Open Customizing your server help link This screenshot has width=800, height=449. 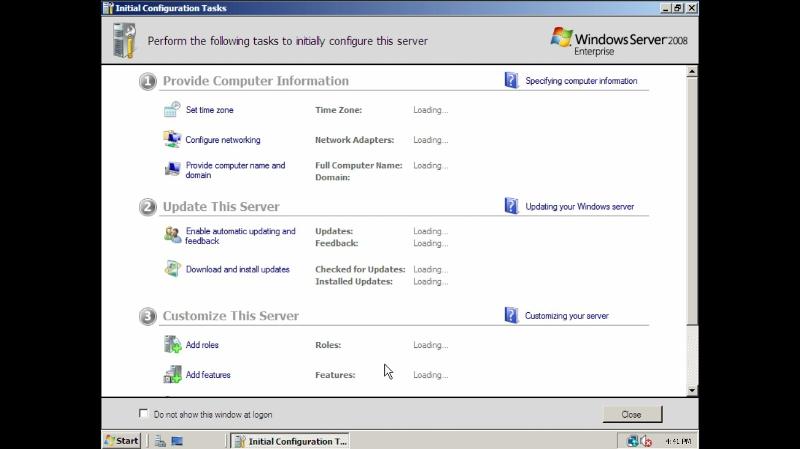(567, 316)
